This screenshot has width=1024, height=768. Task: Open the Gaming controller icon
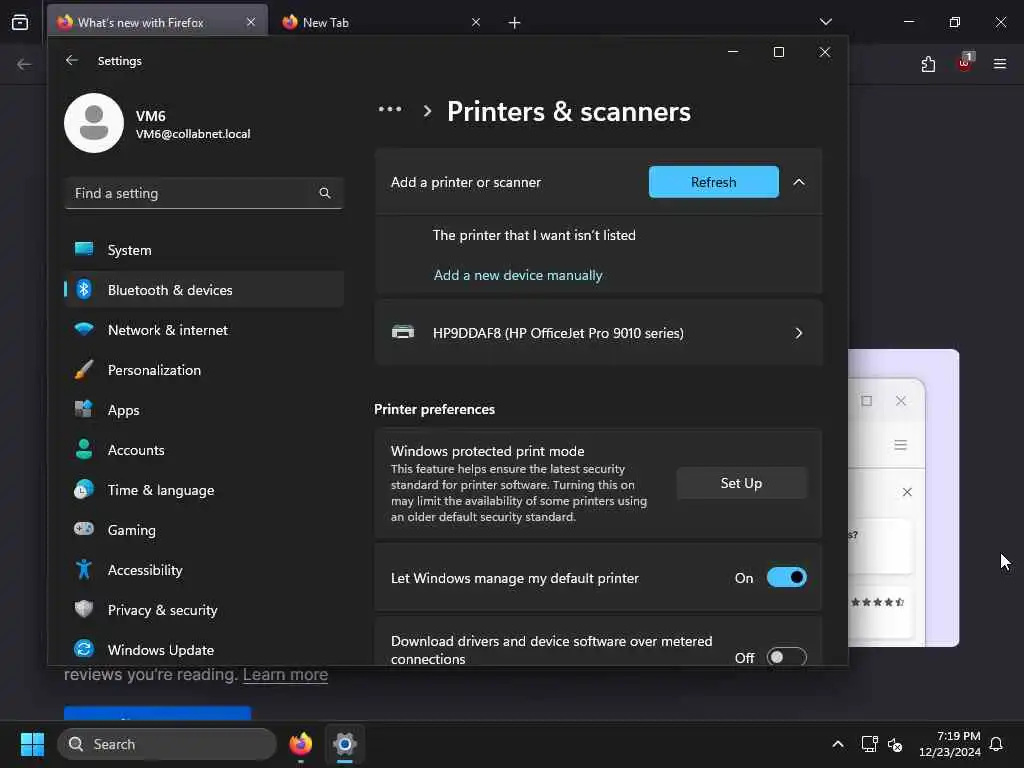[84, 529]
